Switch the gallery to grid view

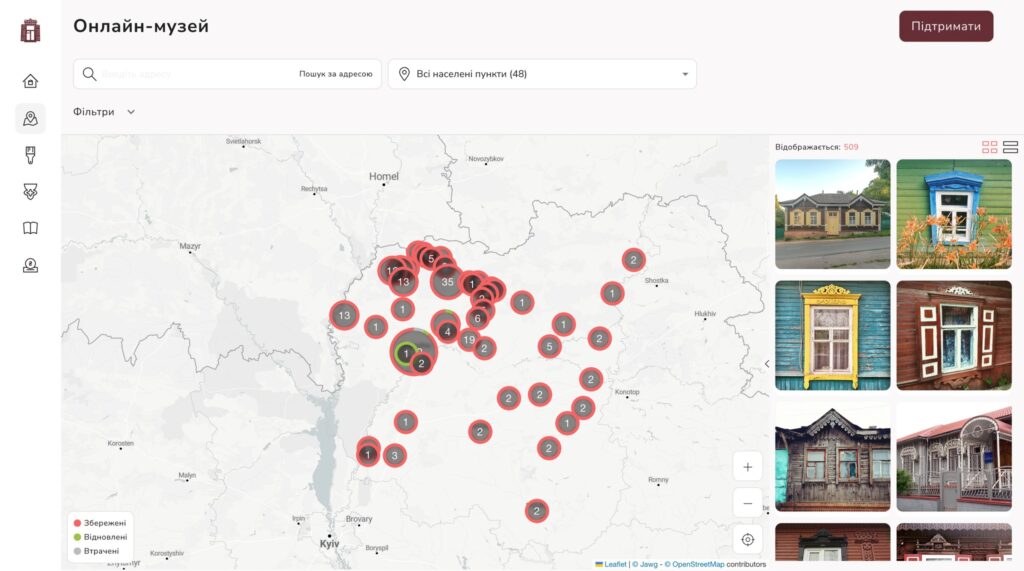[989, 147]
